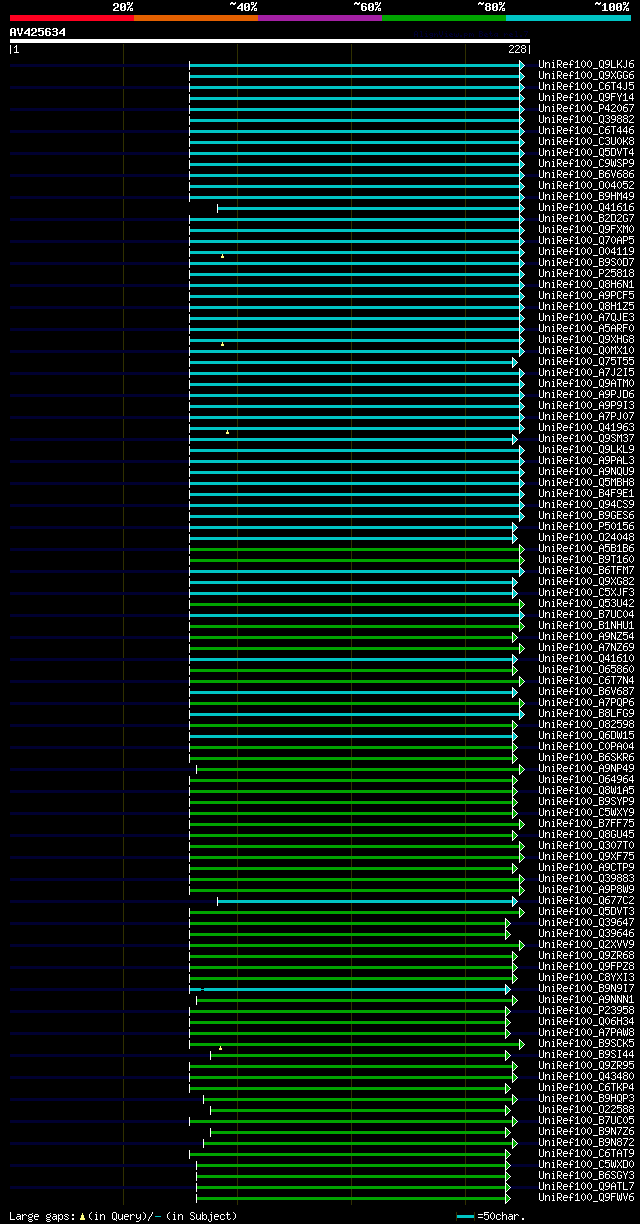The image size is (640, 1224).
Task: Select the UniRef100_B6TFM7 label
Action: pyautogui.click(x=586, y=570)
